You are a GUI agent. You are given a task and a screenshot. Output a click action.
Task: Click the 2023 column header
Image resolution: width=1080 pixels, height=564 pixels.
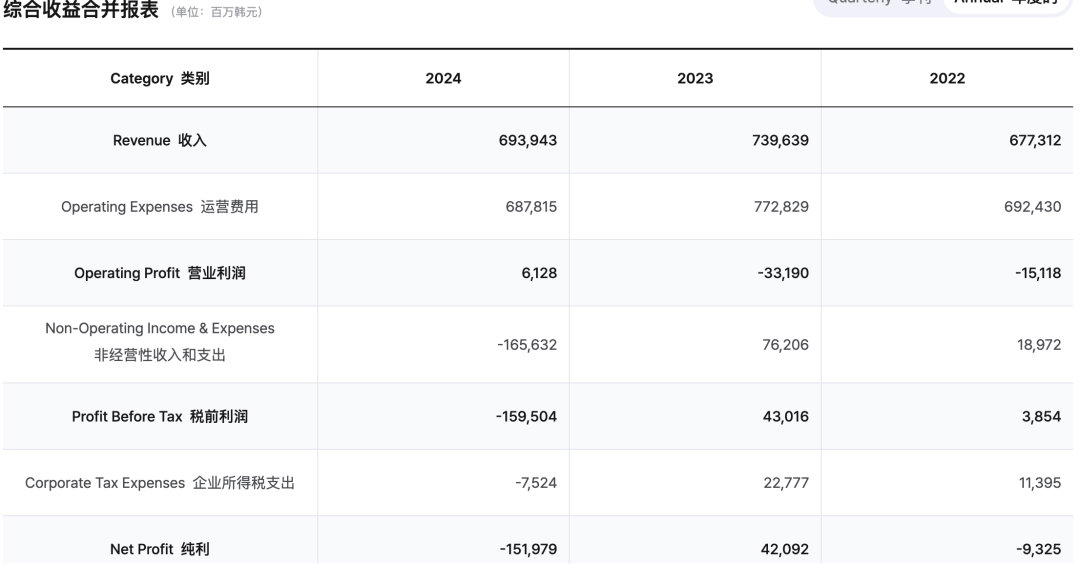click(695, 79)
